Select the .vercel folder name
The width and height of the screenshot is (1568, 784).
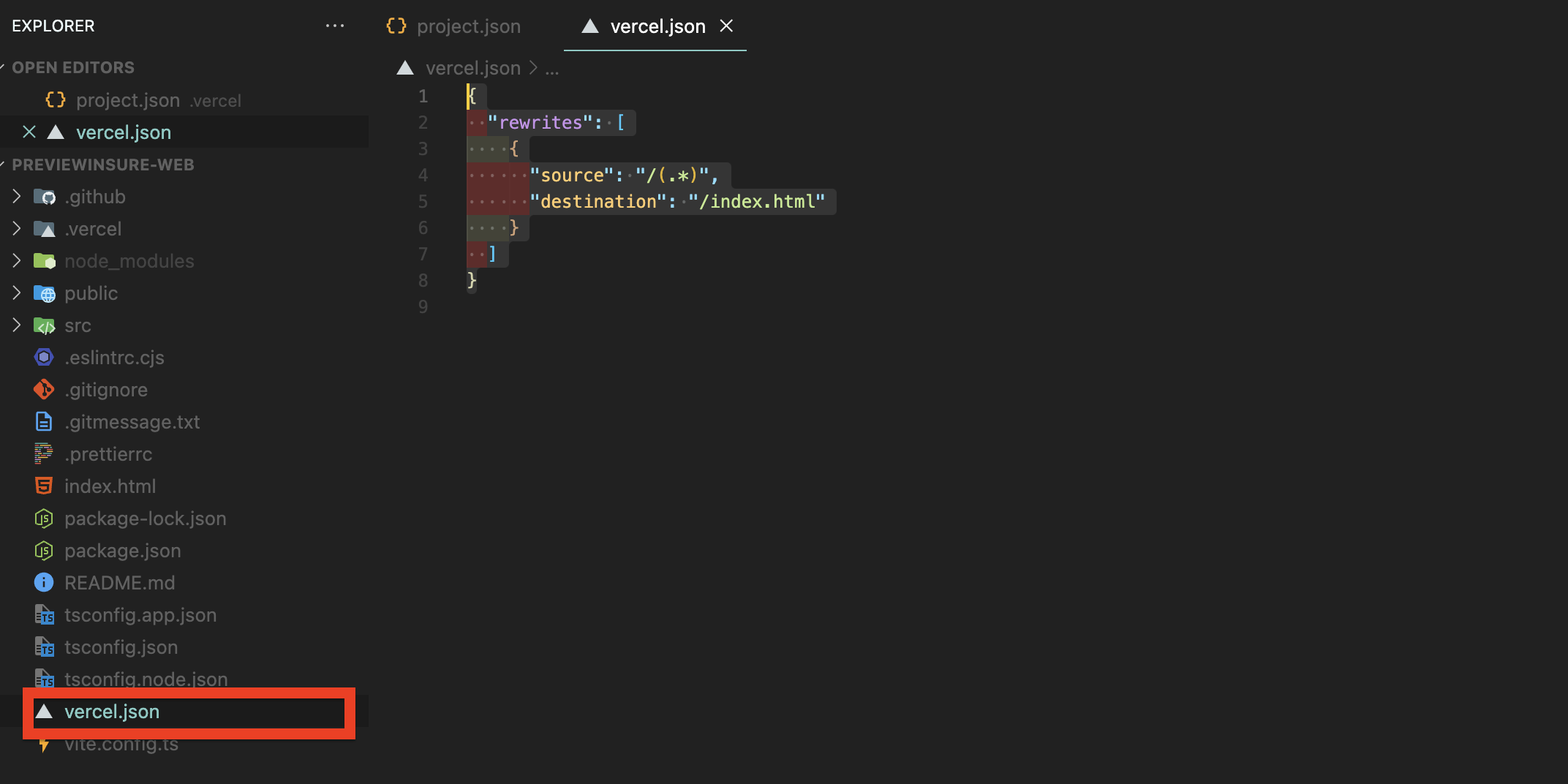click(93, 229)
